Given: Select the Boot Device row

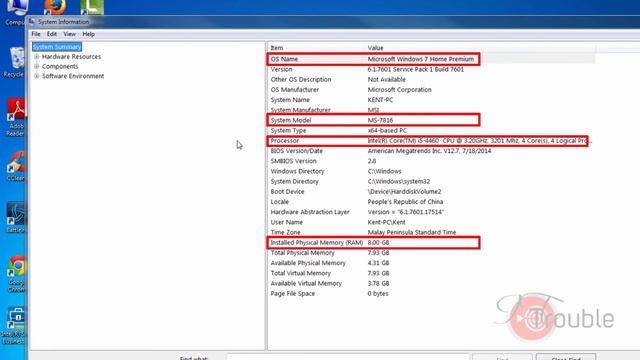Looking at the screenshot, I should 431,192.
